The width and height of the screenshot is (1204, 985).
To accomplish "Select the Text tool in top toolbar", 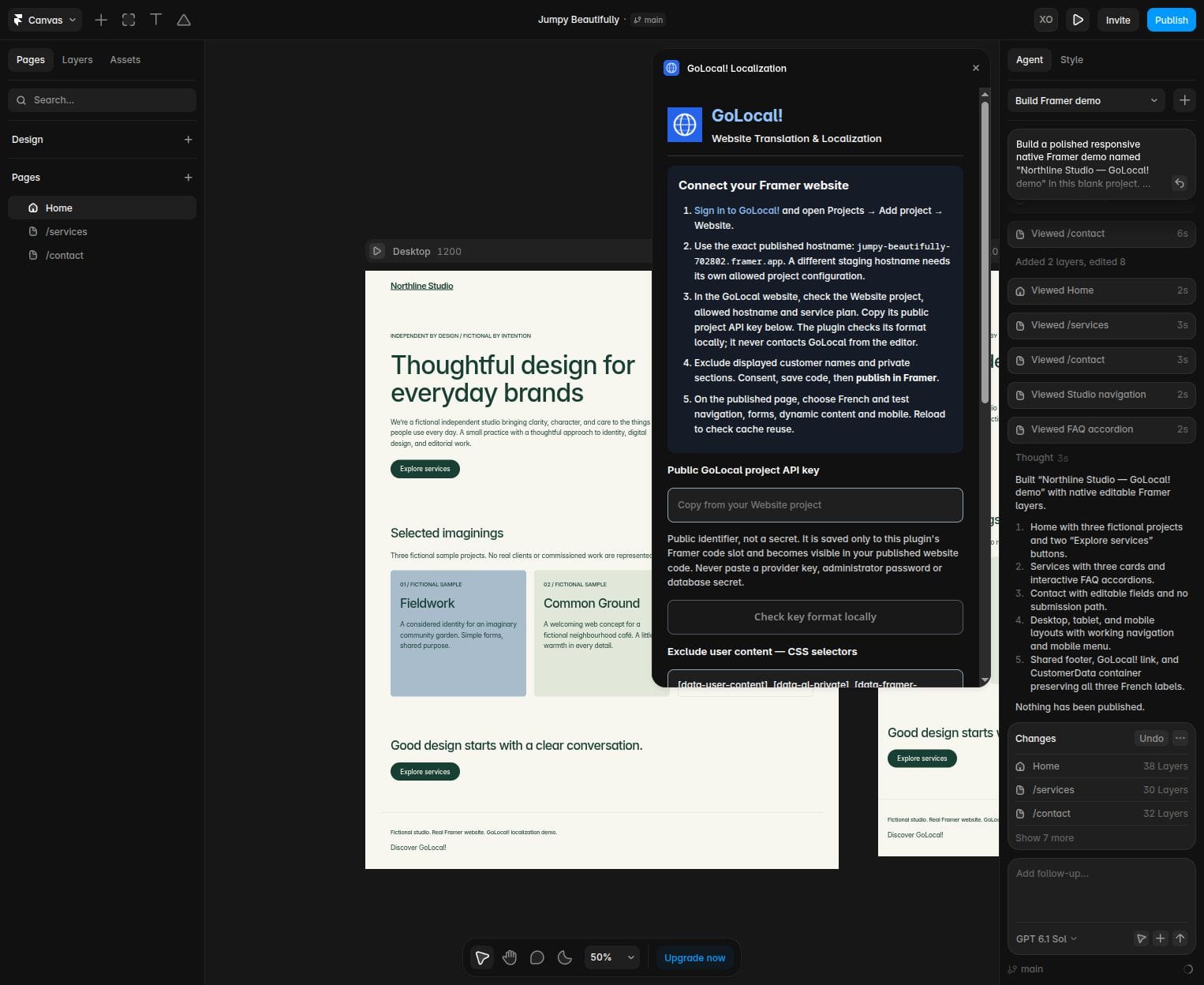I will point(156,20).
